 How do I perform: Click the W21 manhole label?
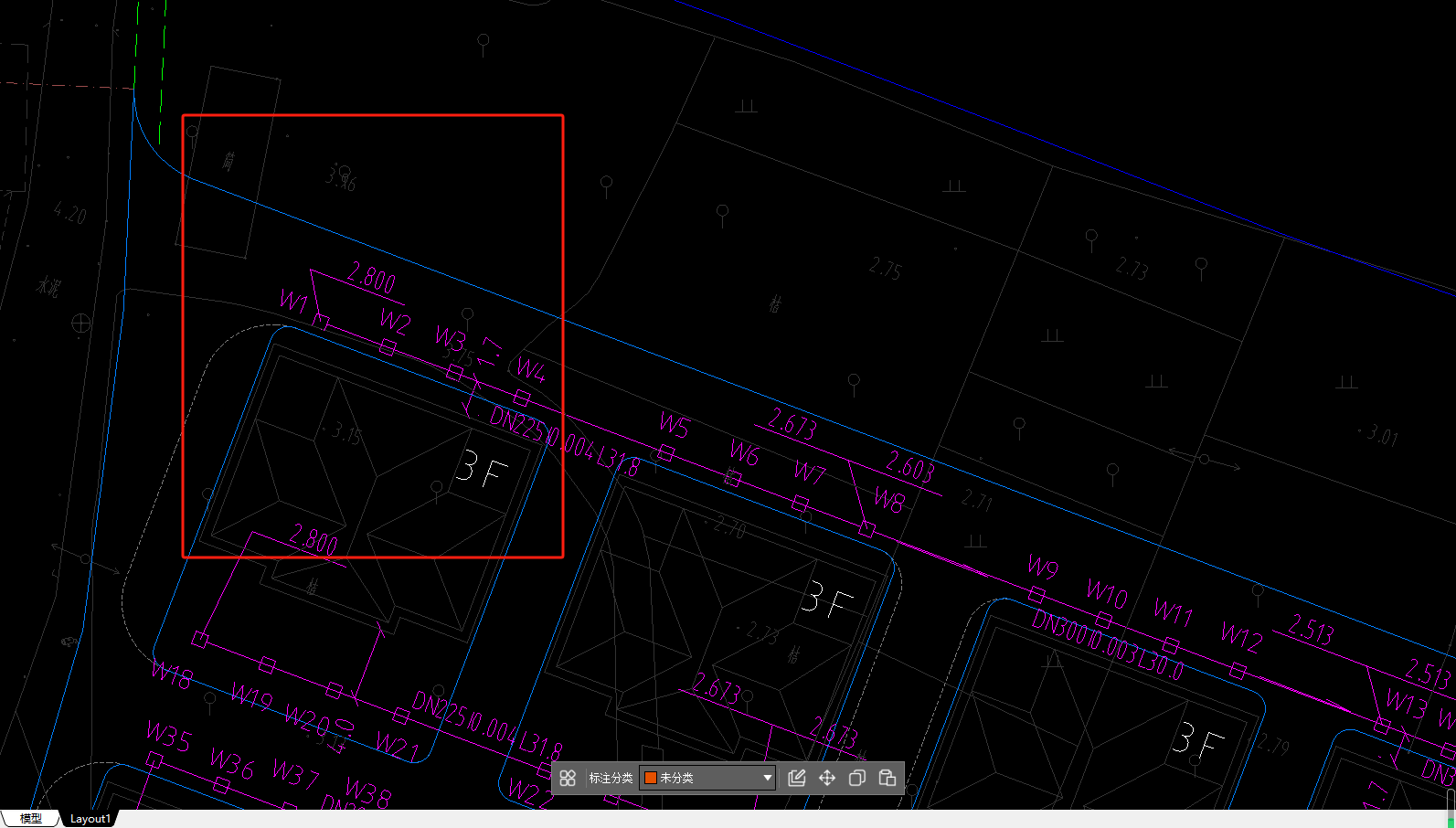tap(399, 747)
